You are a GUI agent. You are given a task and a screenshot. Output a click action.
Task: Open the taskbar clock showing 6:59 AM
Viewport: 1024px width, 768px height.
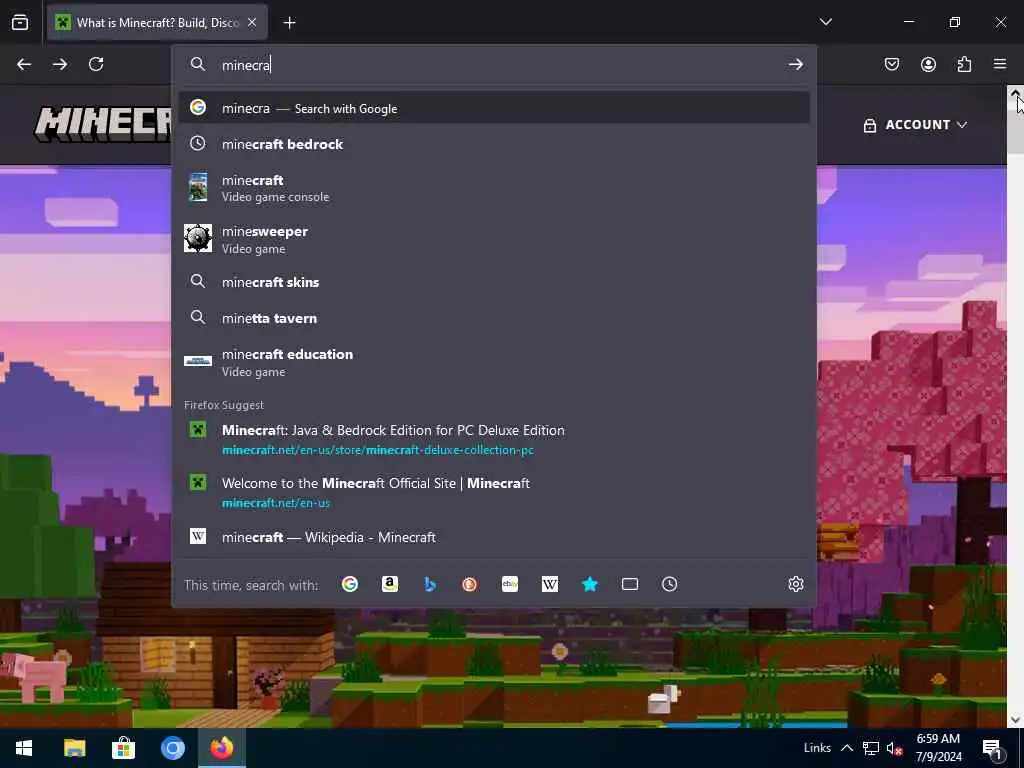click(938, 748)
